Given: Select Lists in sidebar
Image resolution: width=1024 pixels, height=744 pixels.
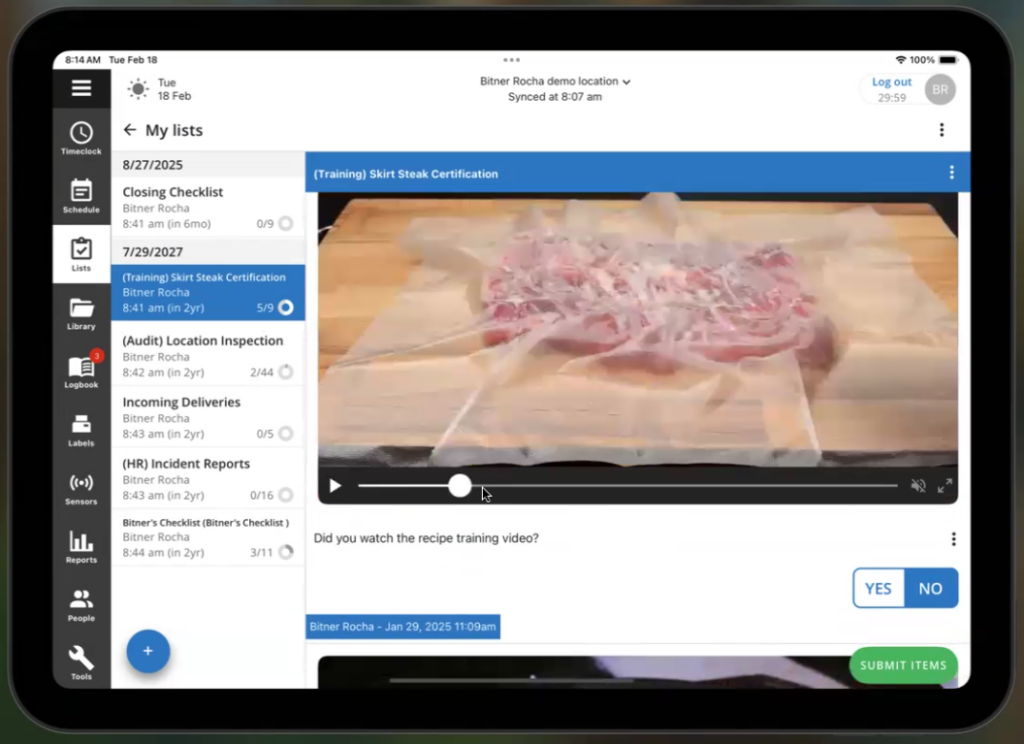Looking at the screenshot, I should 81,254.
